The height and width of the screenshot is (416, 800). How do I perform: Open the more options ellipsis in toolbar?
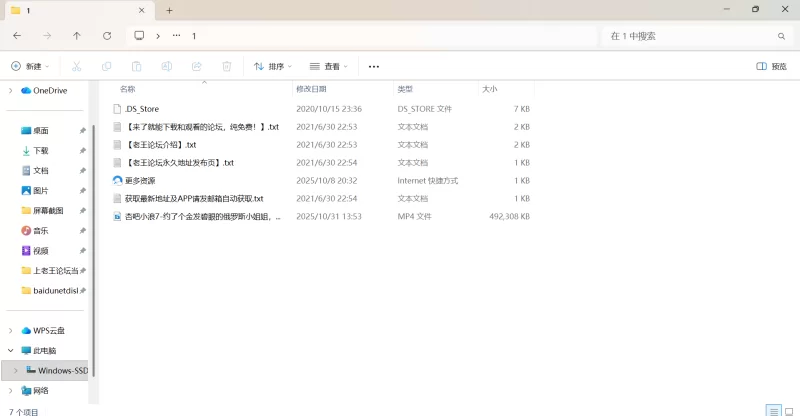pos(374,66)
